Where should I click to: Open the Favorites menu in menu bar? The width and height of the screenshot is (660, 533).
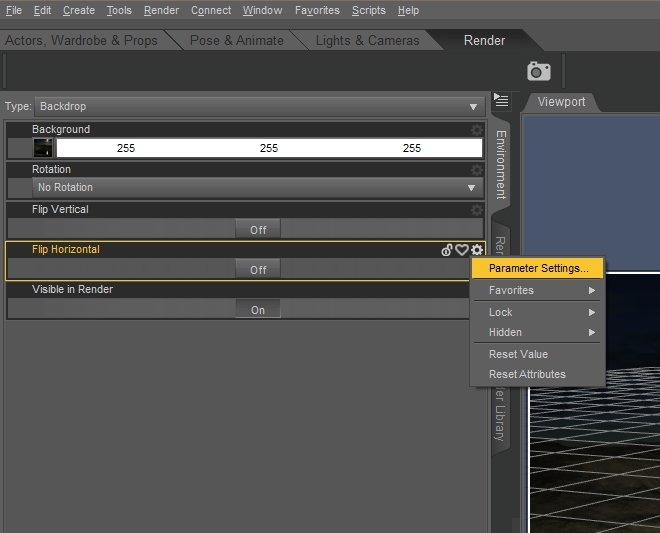coord(317,10)
